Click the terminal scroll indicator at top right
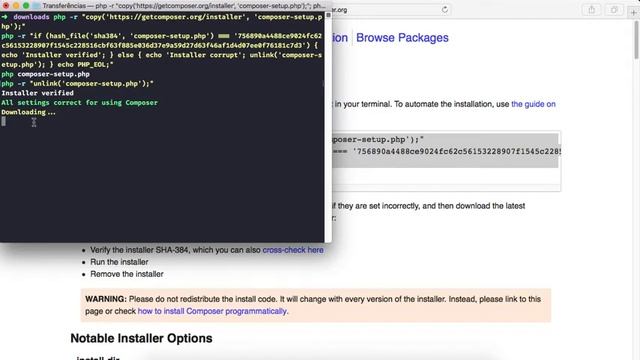 (x=328, y=15)
